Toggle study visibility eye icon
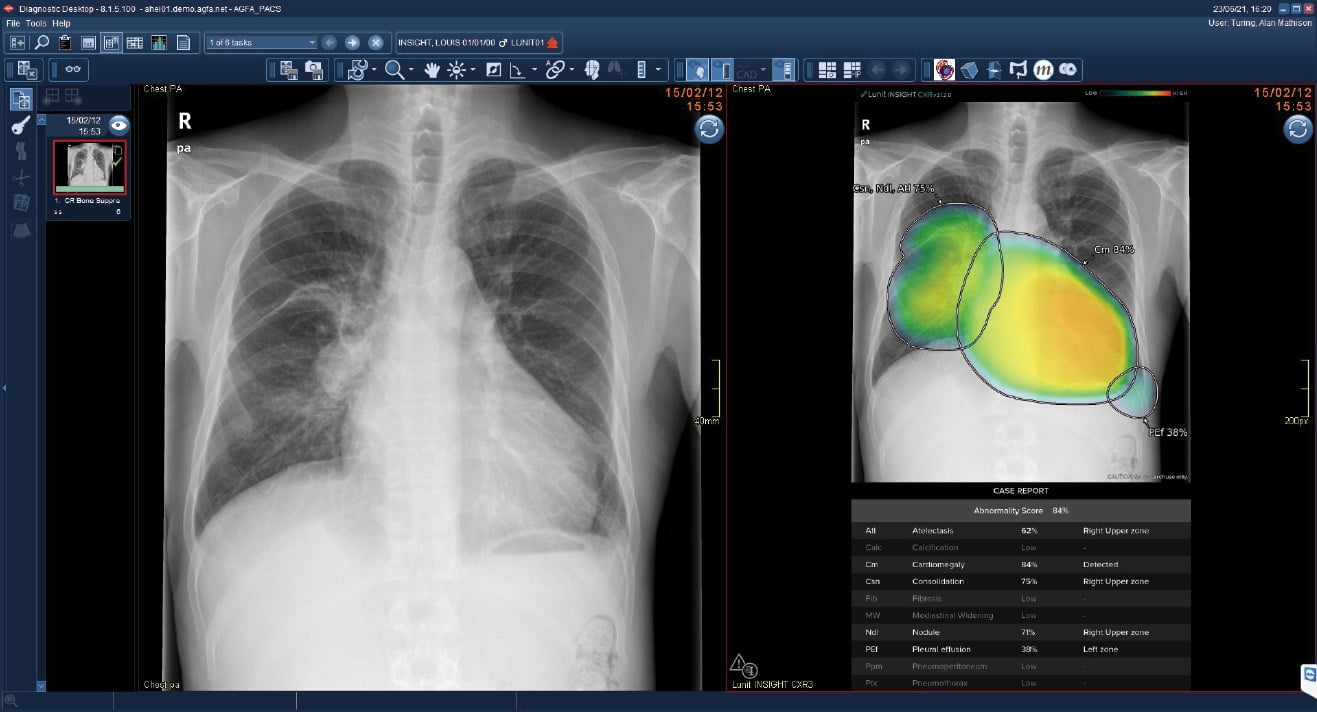Screen dimensions: 1317x712 pos(119,125)
